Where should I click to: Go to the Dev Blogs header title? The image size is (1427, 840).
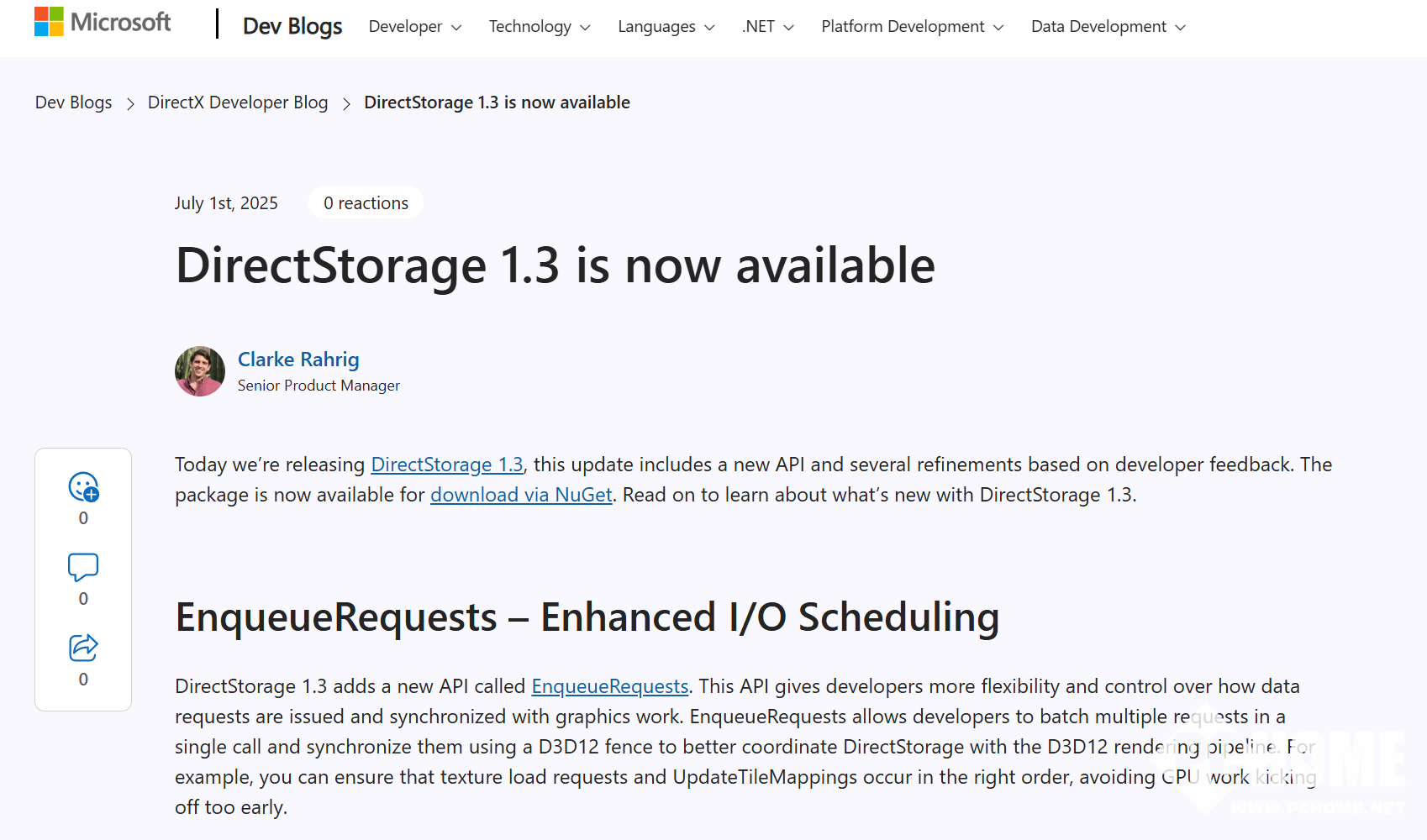click(x=292, y=26)
